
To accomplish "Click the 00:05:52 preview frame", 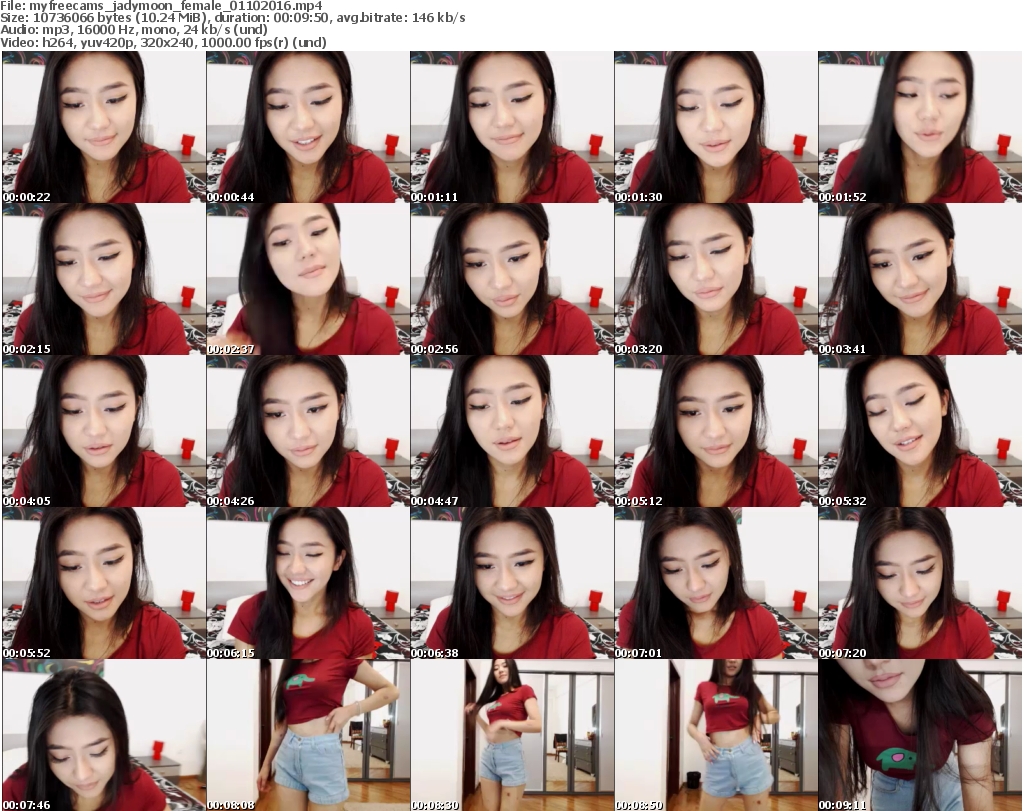I will click(104, 583).
